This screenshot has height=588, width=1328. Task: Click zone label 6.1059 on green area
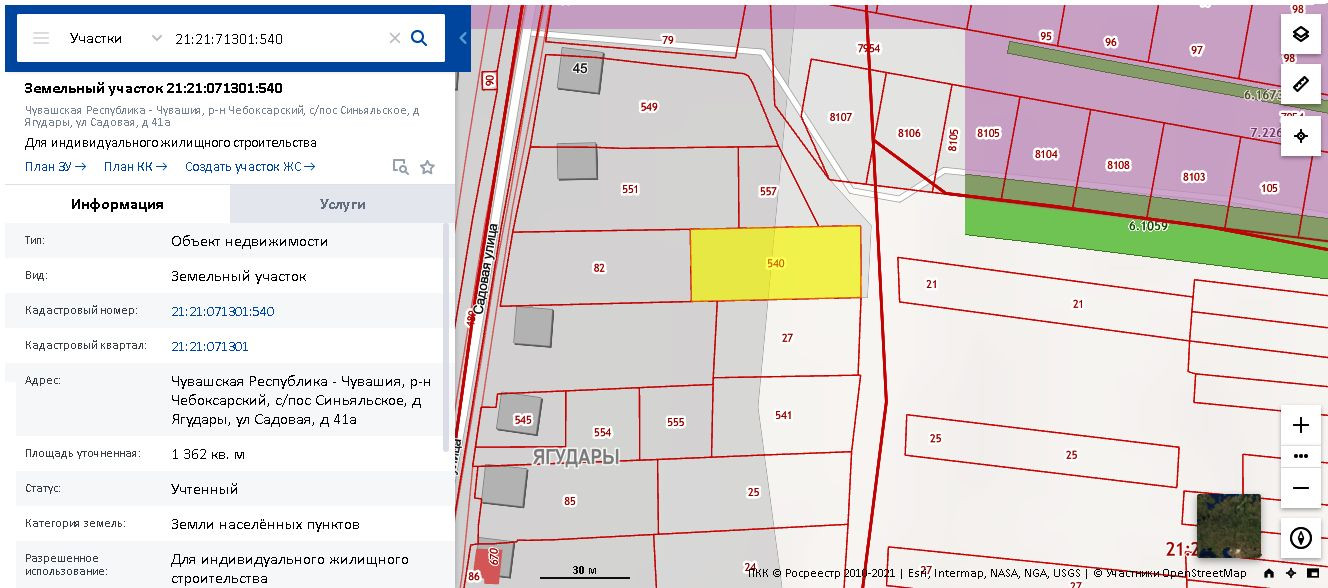(1148, 226)
